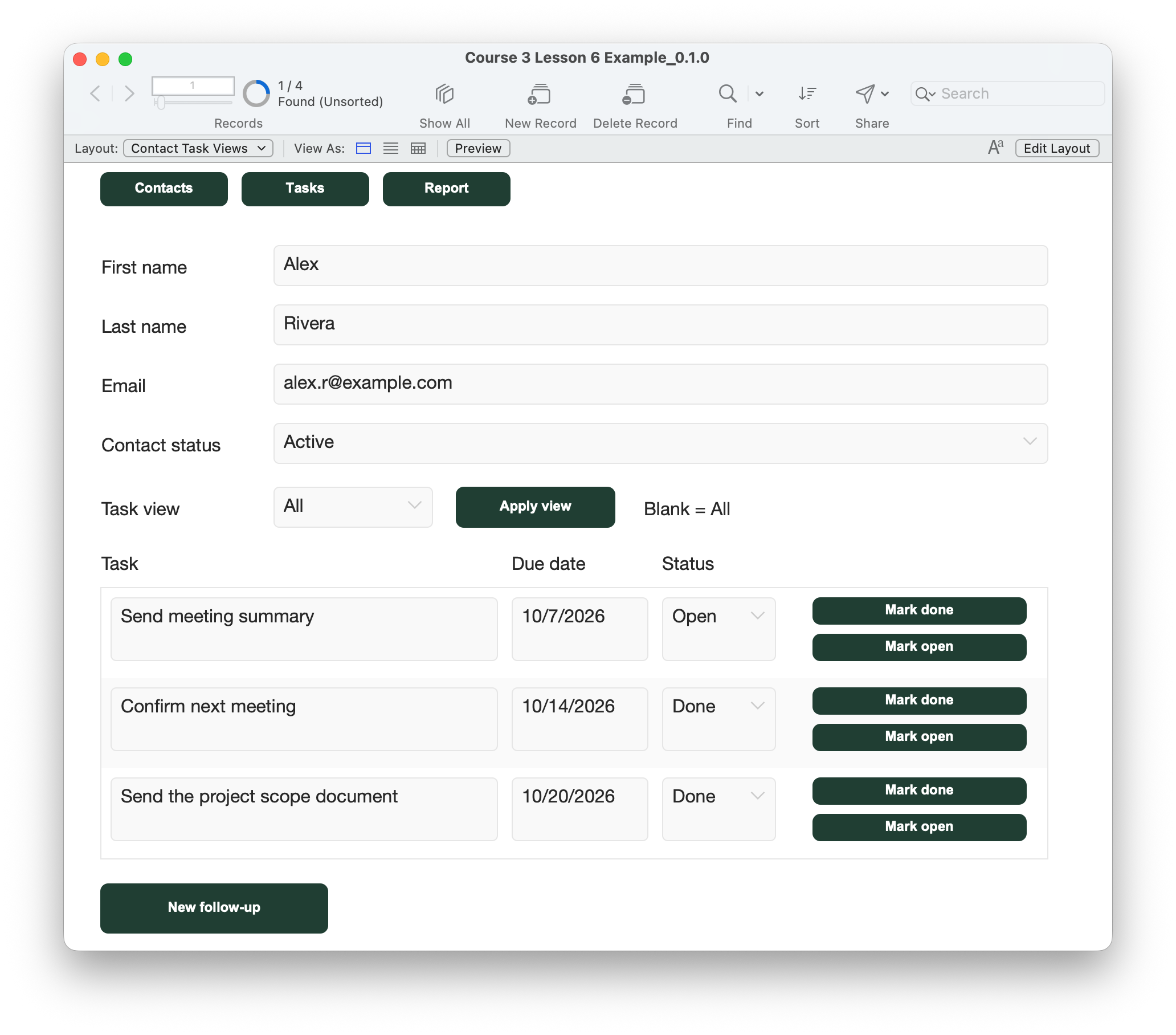Open the Share dropdown arrow

pyautogui.click(x=885, y=94)
